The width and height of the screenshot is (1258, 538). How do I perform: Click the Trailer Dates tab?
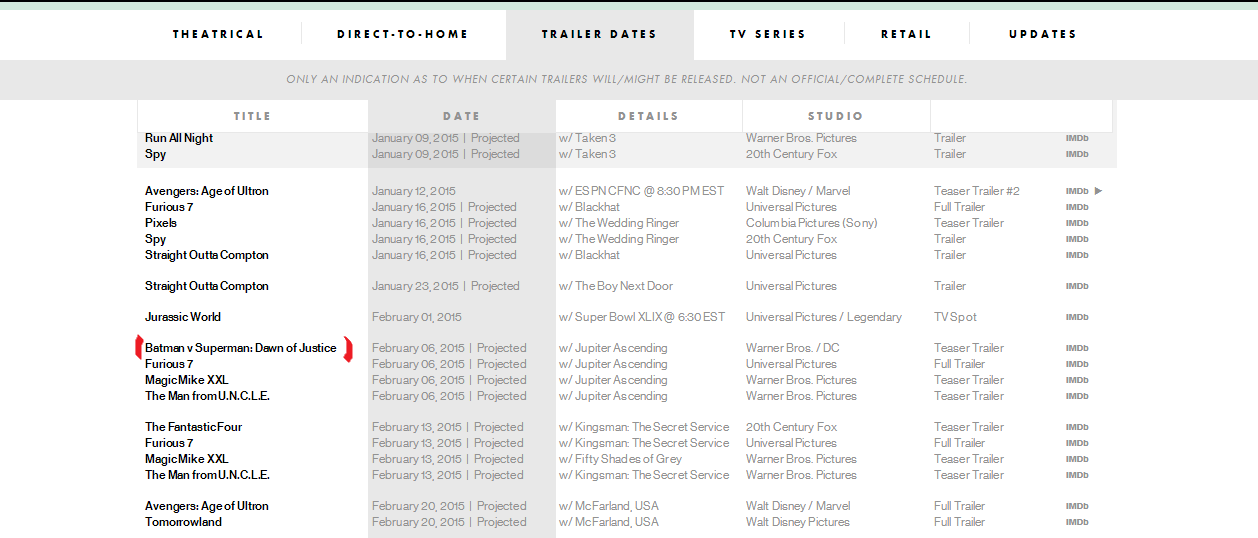click(x=599, y=34)
